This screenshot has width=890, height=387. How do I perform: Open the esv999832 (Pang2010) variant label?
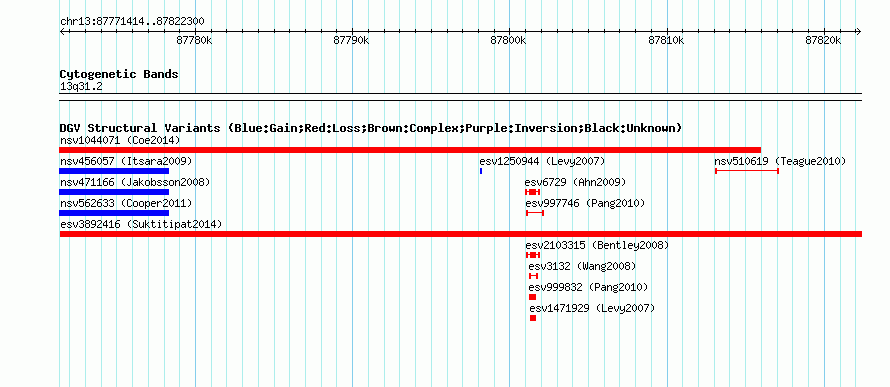[588, 287]
